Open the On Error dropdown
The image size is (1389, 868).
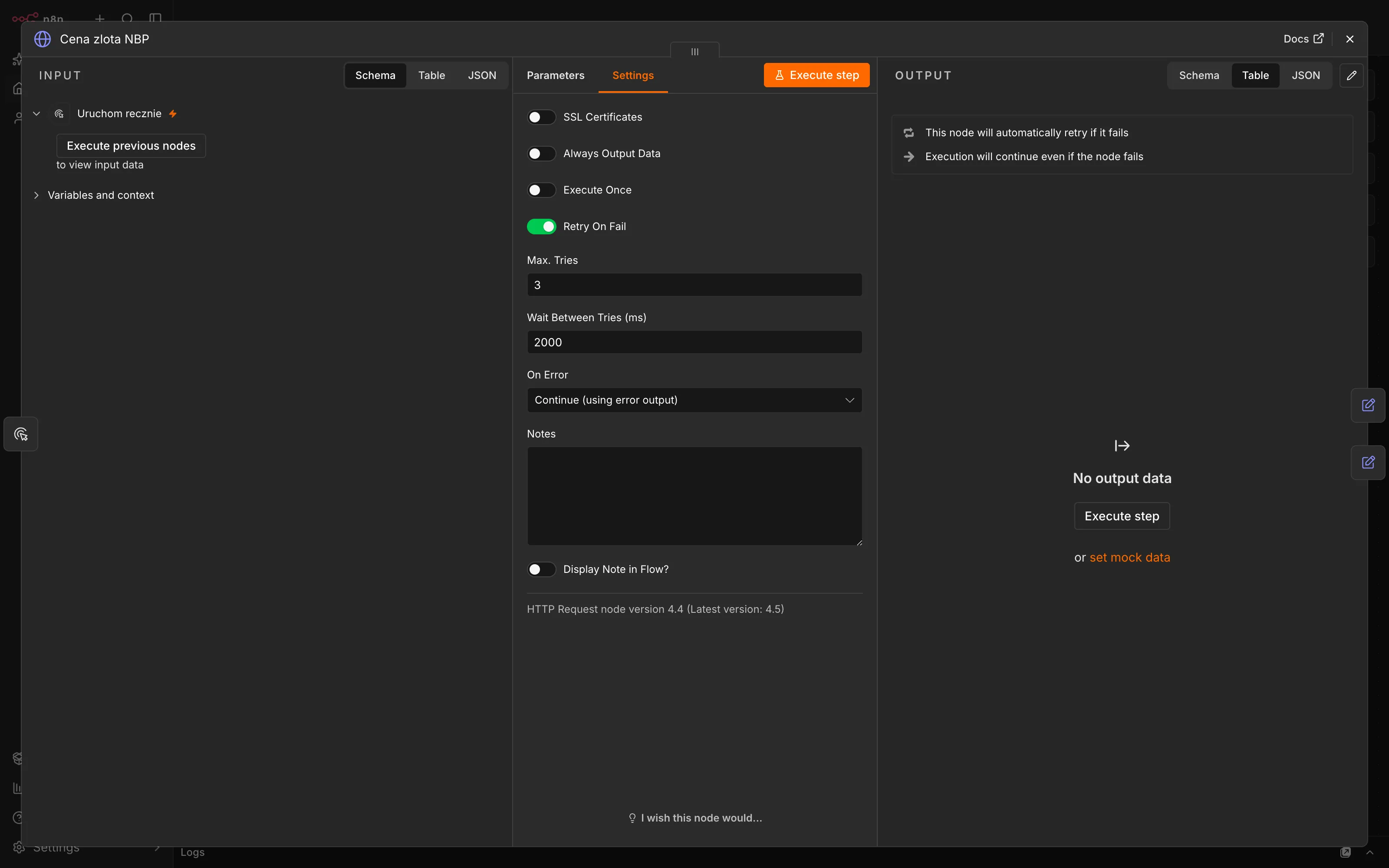(694, 400)
